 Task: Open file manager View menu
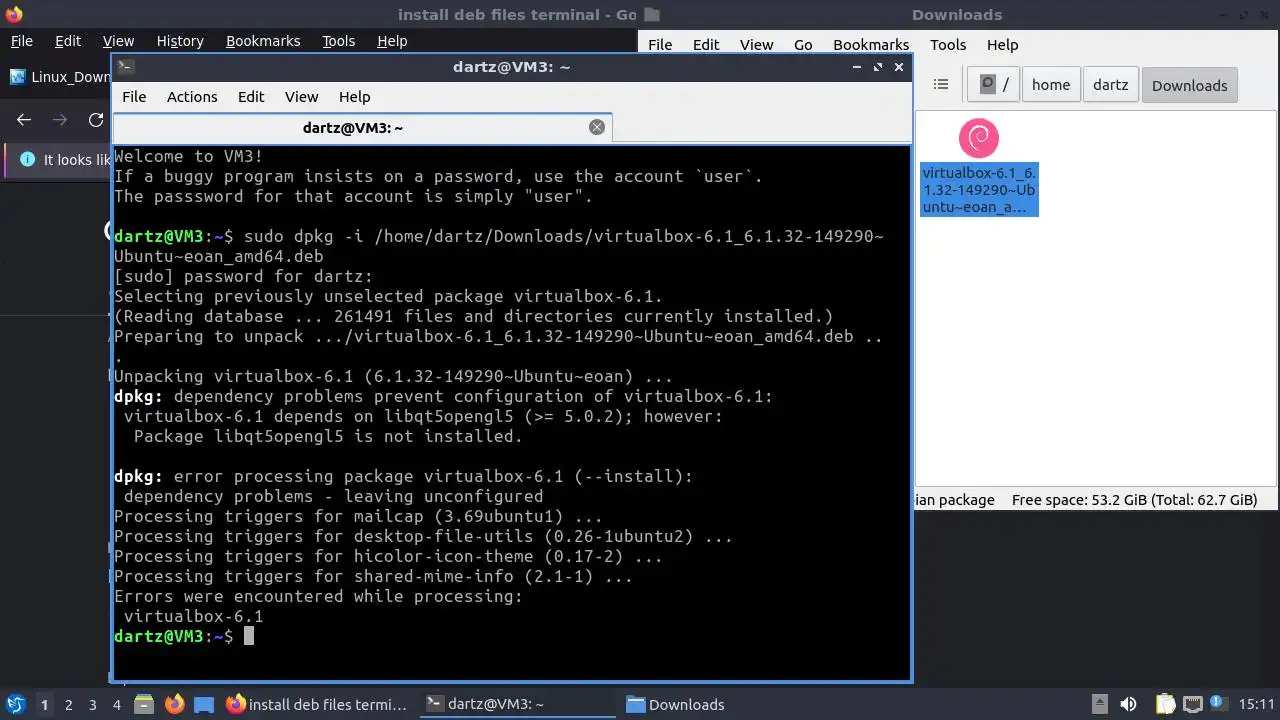point(756,45)
